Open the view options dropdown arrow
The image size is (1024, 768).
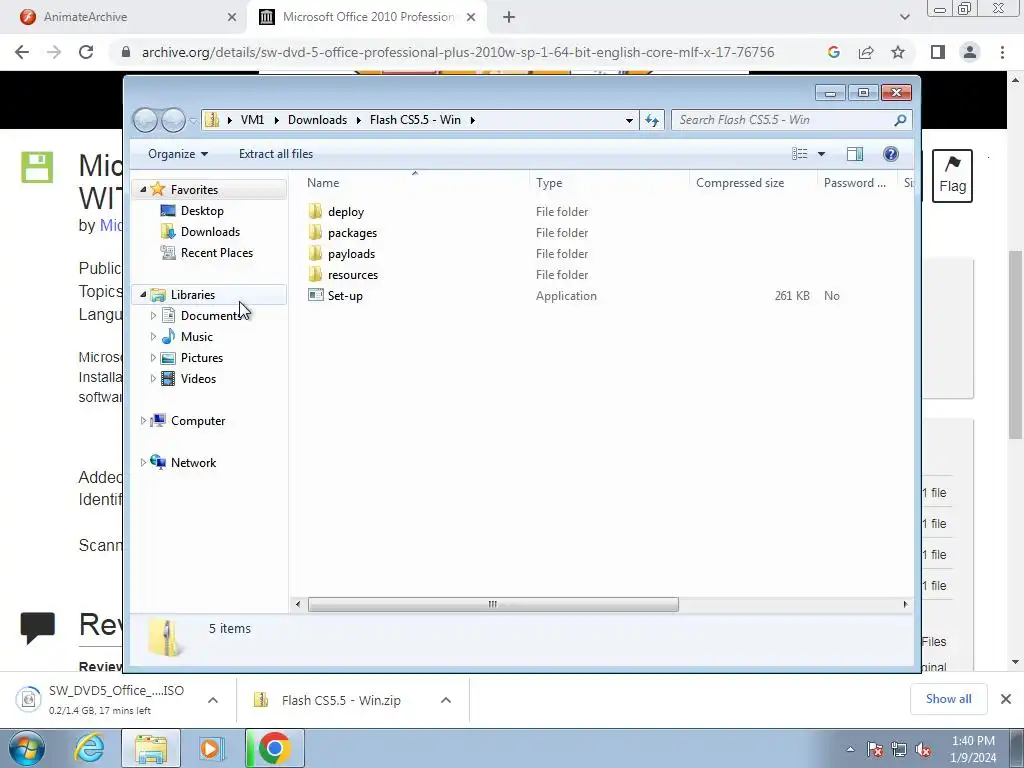pos(822,154)
